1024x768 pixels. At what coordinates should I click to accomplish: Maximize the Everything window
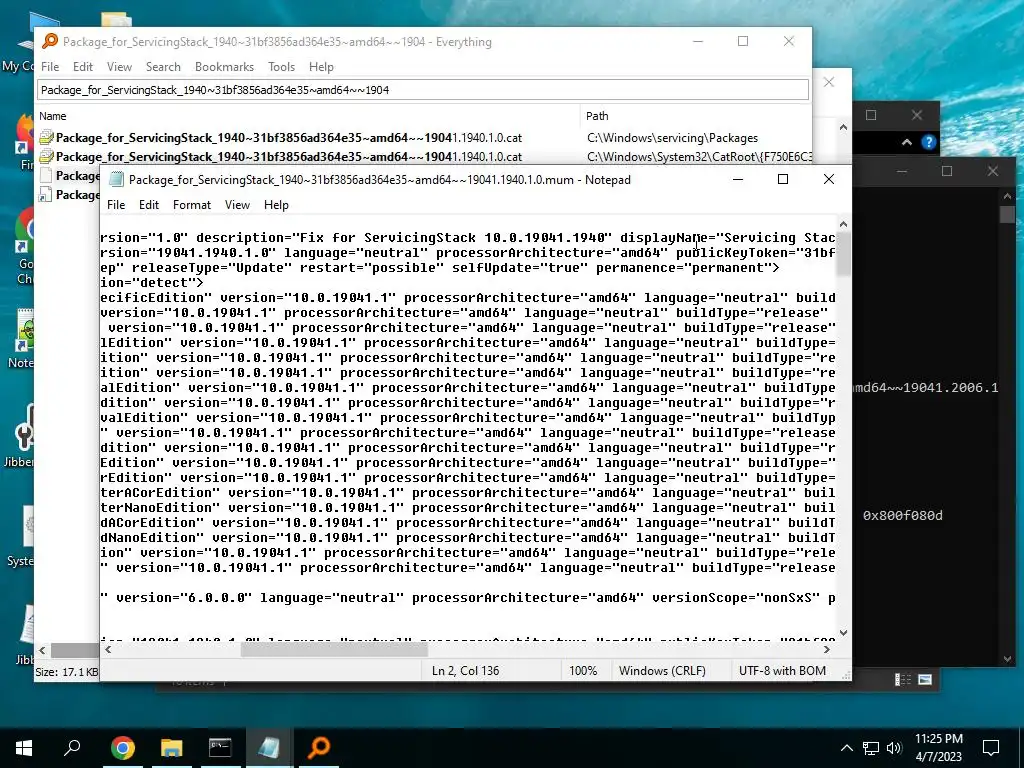743,41
